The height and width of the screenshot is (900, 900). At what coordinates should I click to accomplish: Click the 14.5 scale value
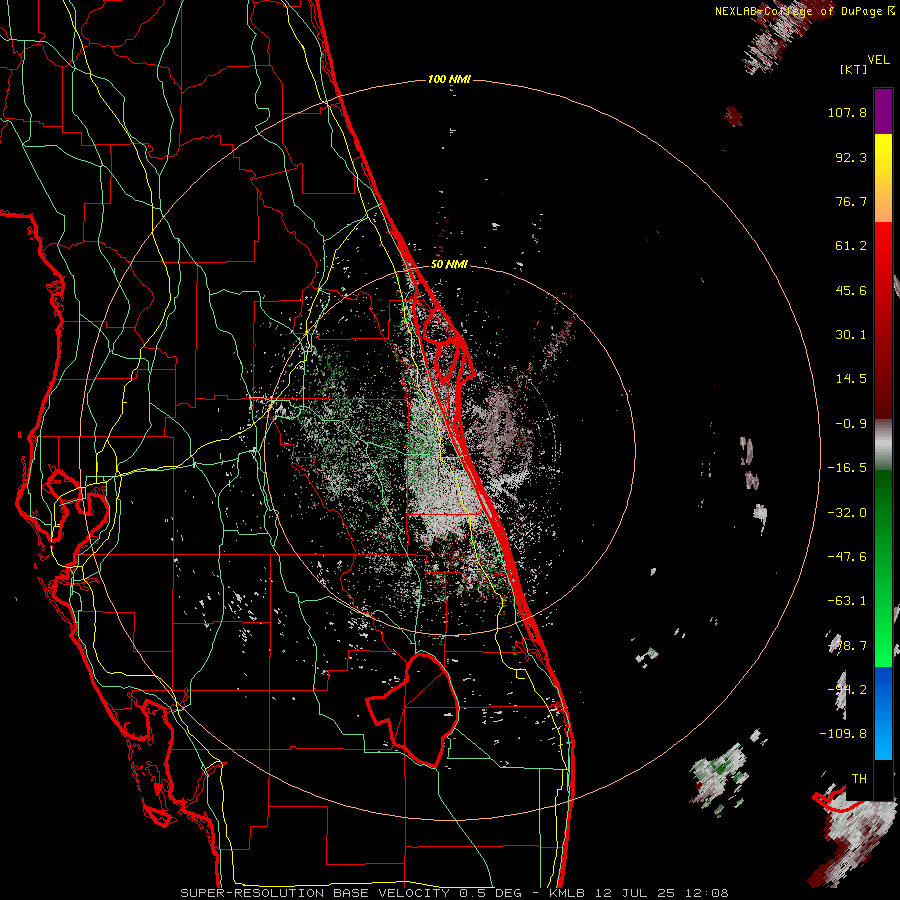pos(851,379)
